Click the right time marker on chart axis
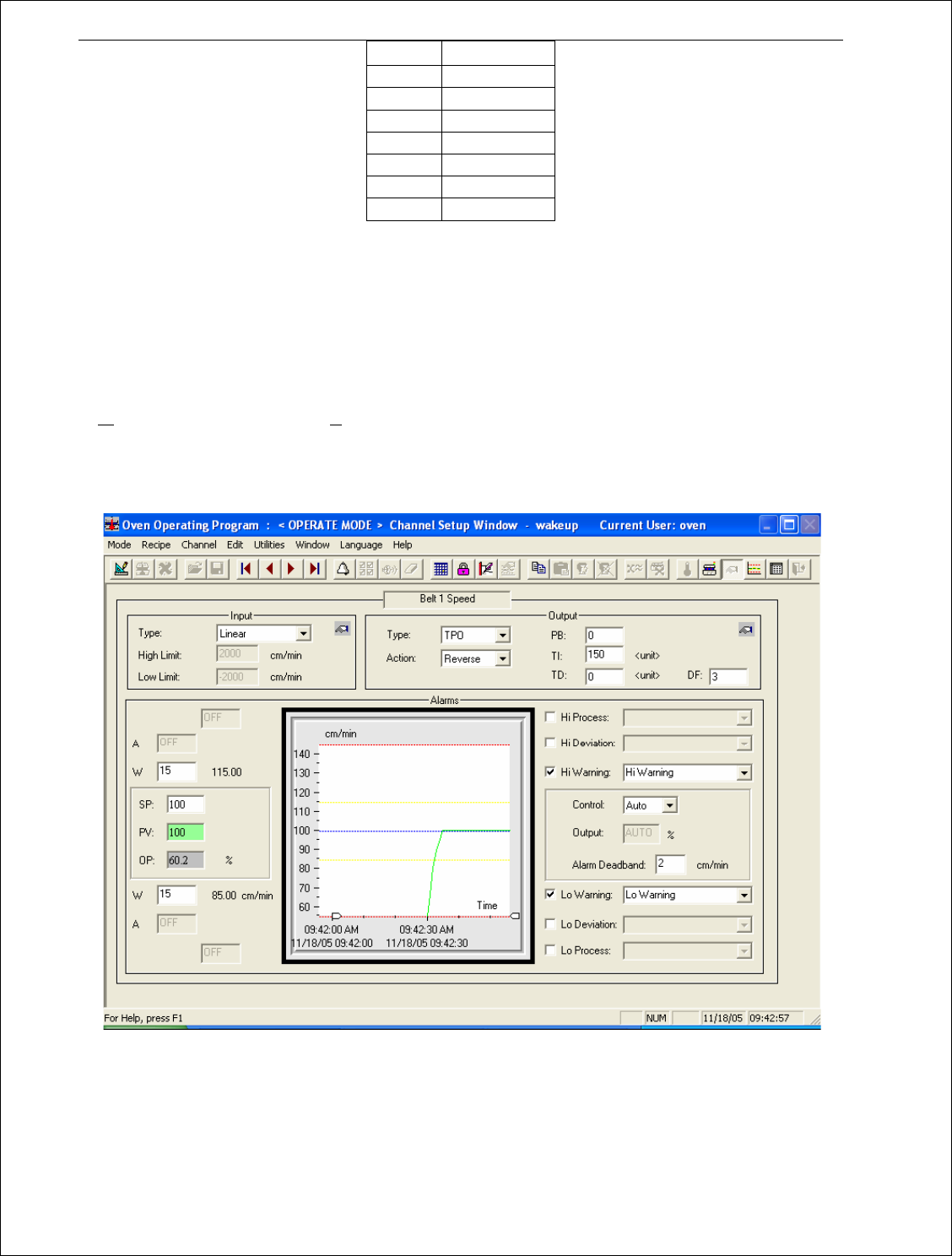952x1256 pixels. (x=515, y=916)
